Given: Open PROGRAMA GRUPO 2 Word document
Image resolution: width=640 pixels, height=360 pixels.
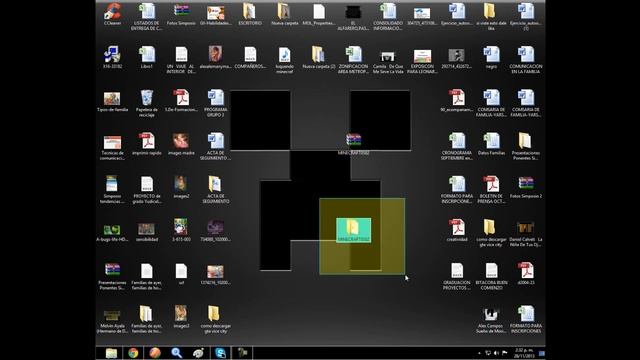Looking at the screenshot, I should (x=216, y=103).
